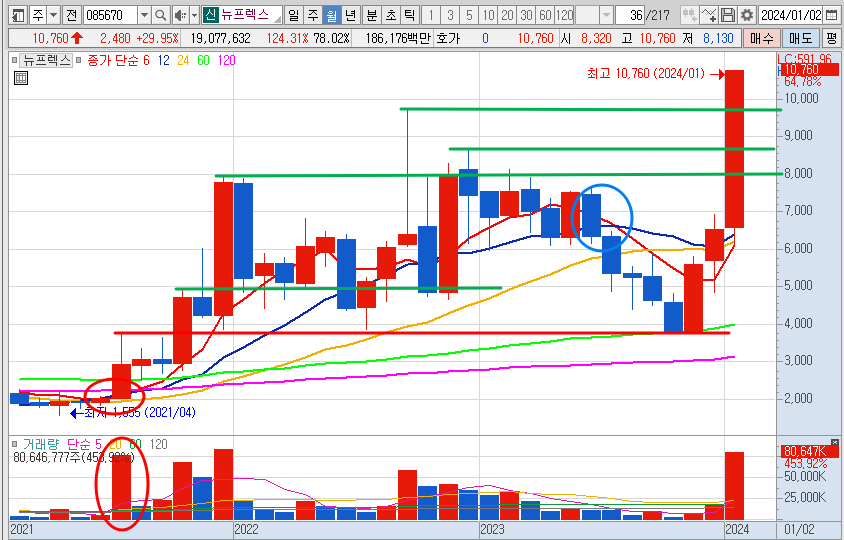Click the 60 interval button

click(545, 15)
